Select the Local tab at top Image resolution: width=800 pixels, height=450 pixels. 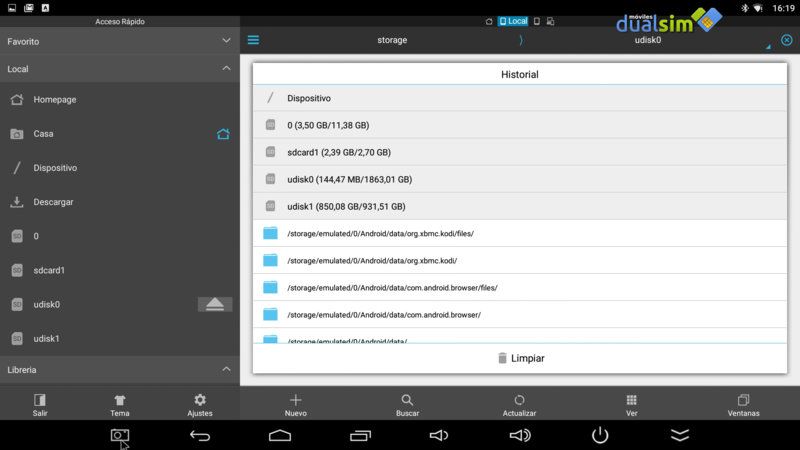513,21
